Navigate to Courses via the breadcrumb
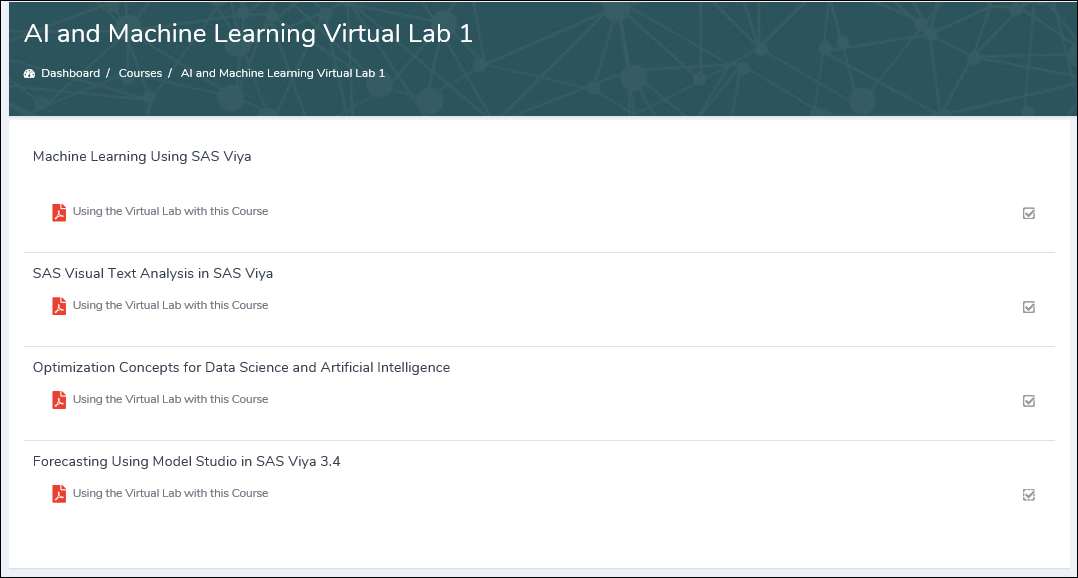The height and width of the screenshot is (578, 1078). coord(140,72)
